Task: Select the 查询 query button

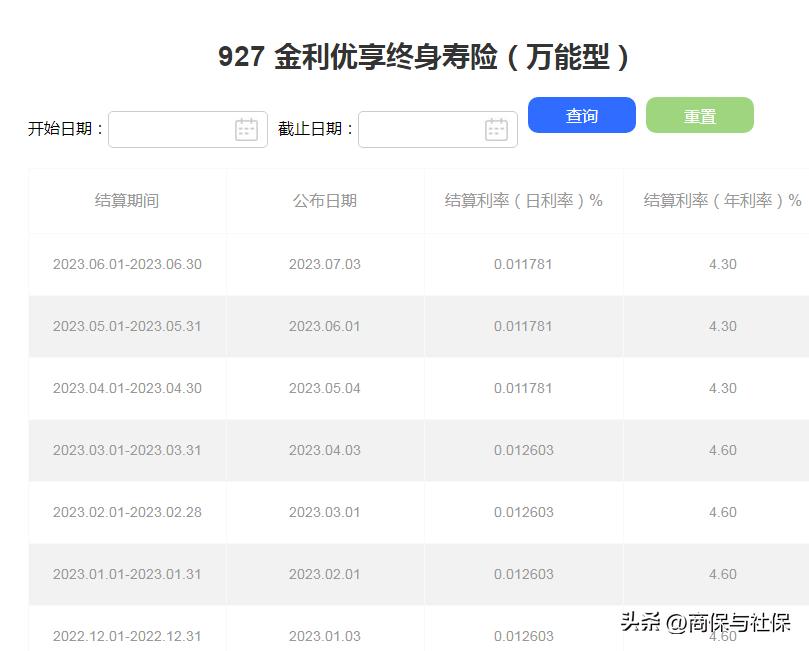Action: 581,115
